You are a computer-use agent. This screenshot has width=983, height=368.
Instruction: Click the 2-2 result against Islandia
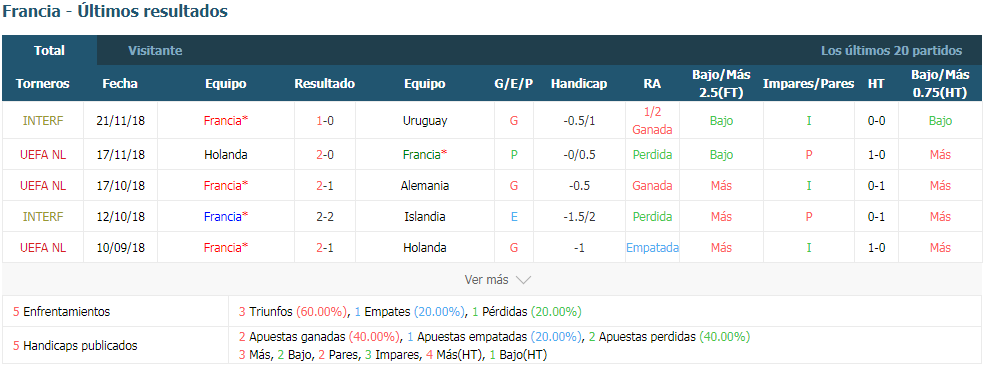pyautogui.click(x=325, y=216)
